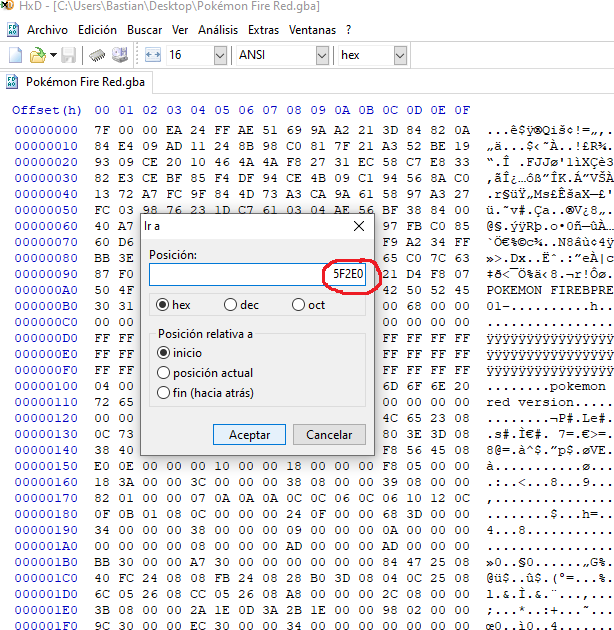
Task: Select the hex radio button
Action: tap(173, 305)
